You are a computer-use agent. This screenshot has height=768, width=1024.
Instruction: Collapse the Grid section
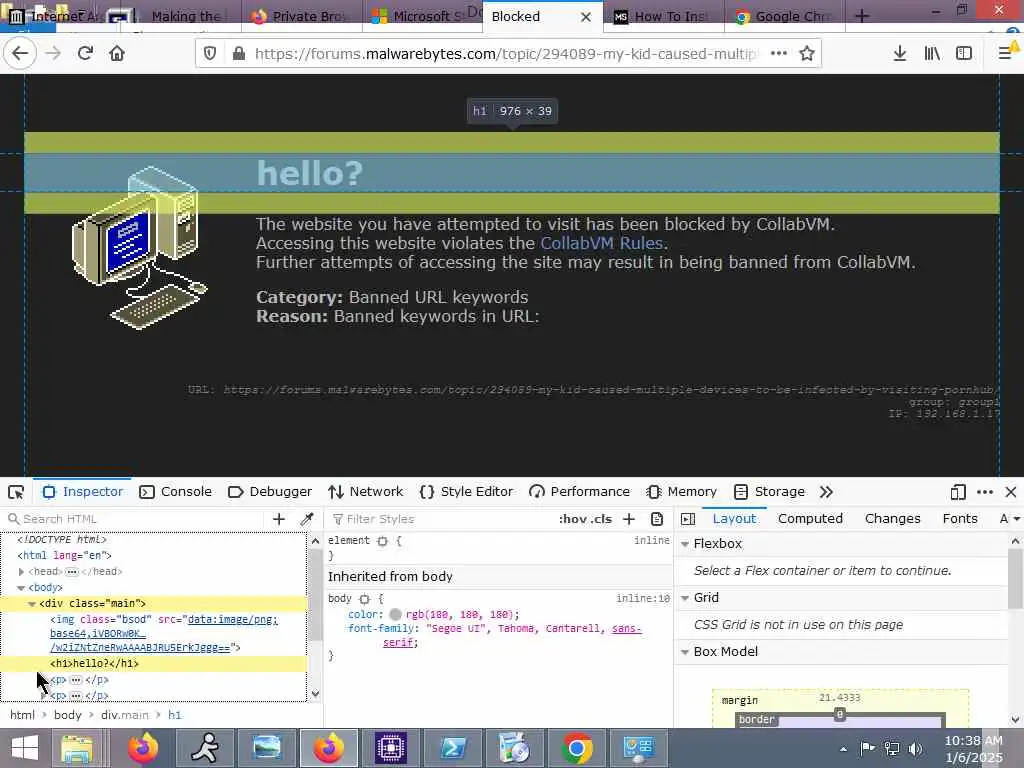point(685,598)
